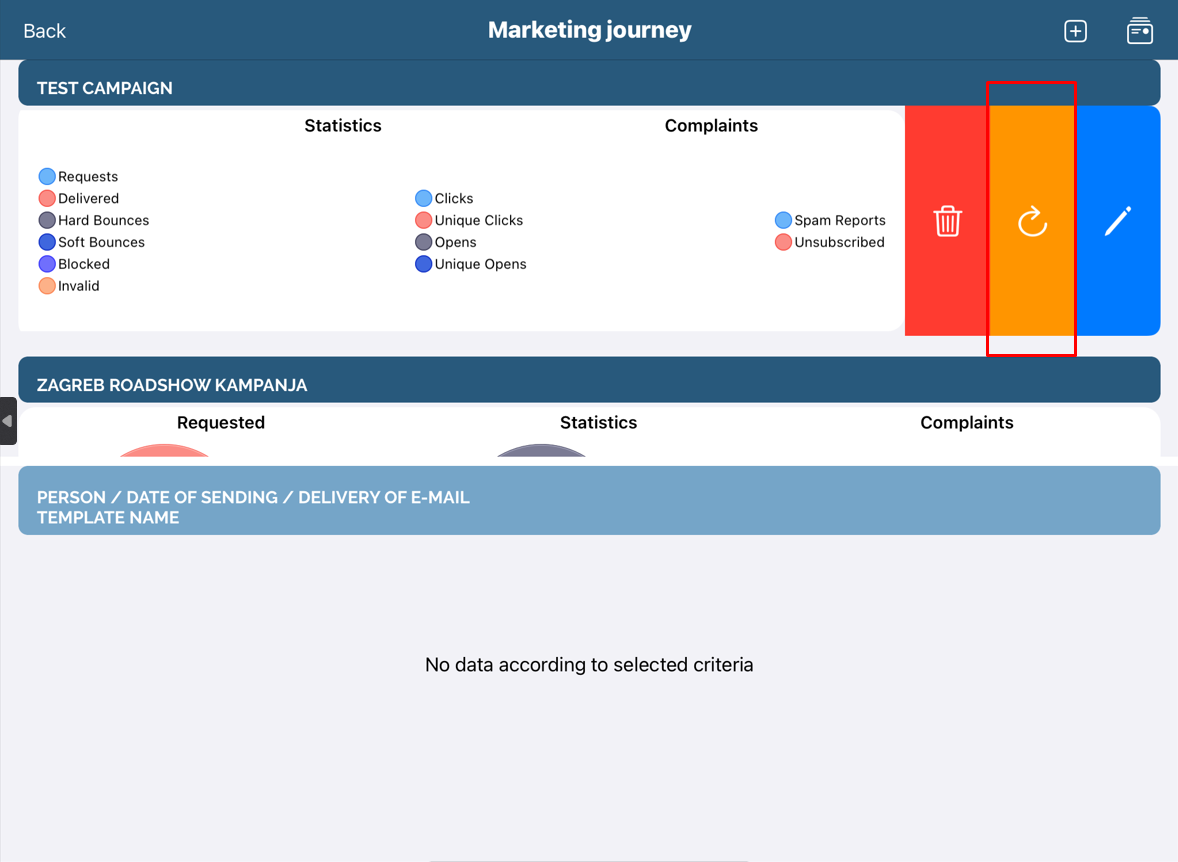Select the Blocked legend dot
This screenshot has height=862, width=1178.
(x=47, y=265)
